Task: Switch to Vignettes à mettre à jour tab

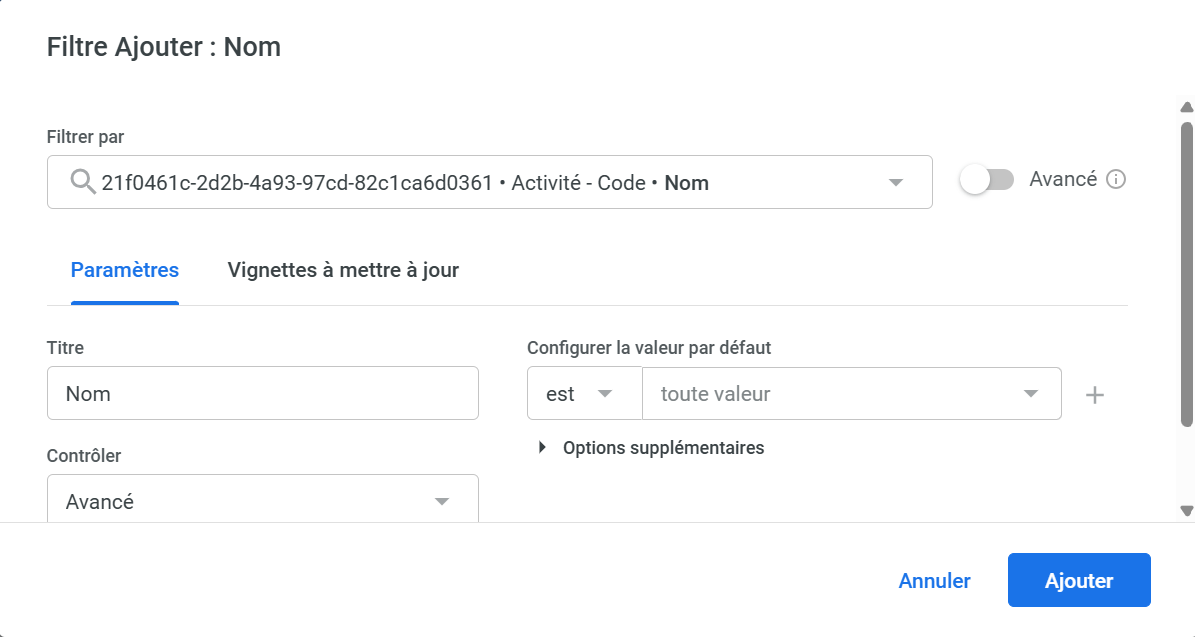Action: [x=343, y=270]
